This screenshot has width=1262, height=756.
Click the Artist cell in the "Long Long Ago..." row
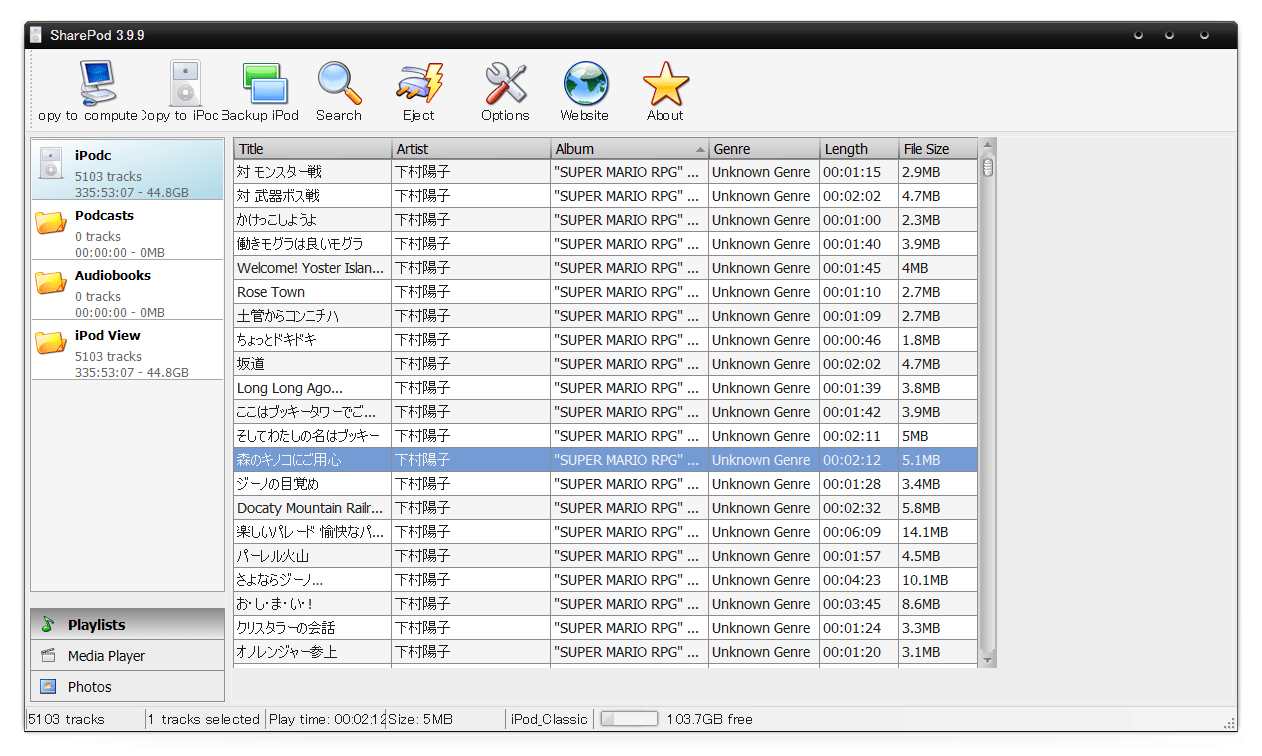pos(472,388)
